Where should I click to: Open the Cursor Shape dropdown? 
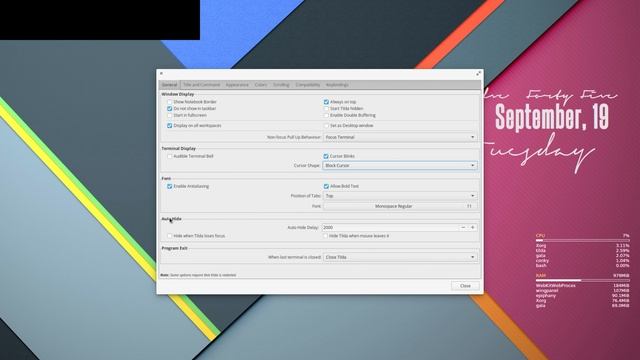coord(400,166)
